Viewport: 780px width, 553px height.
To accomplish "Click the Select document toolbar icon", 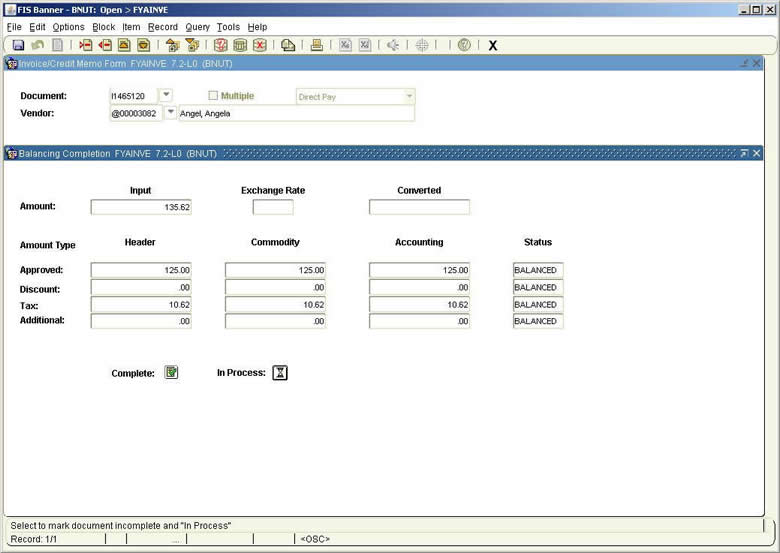I will 58,45.
